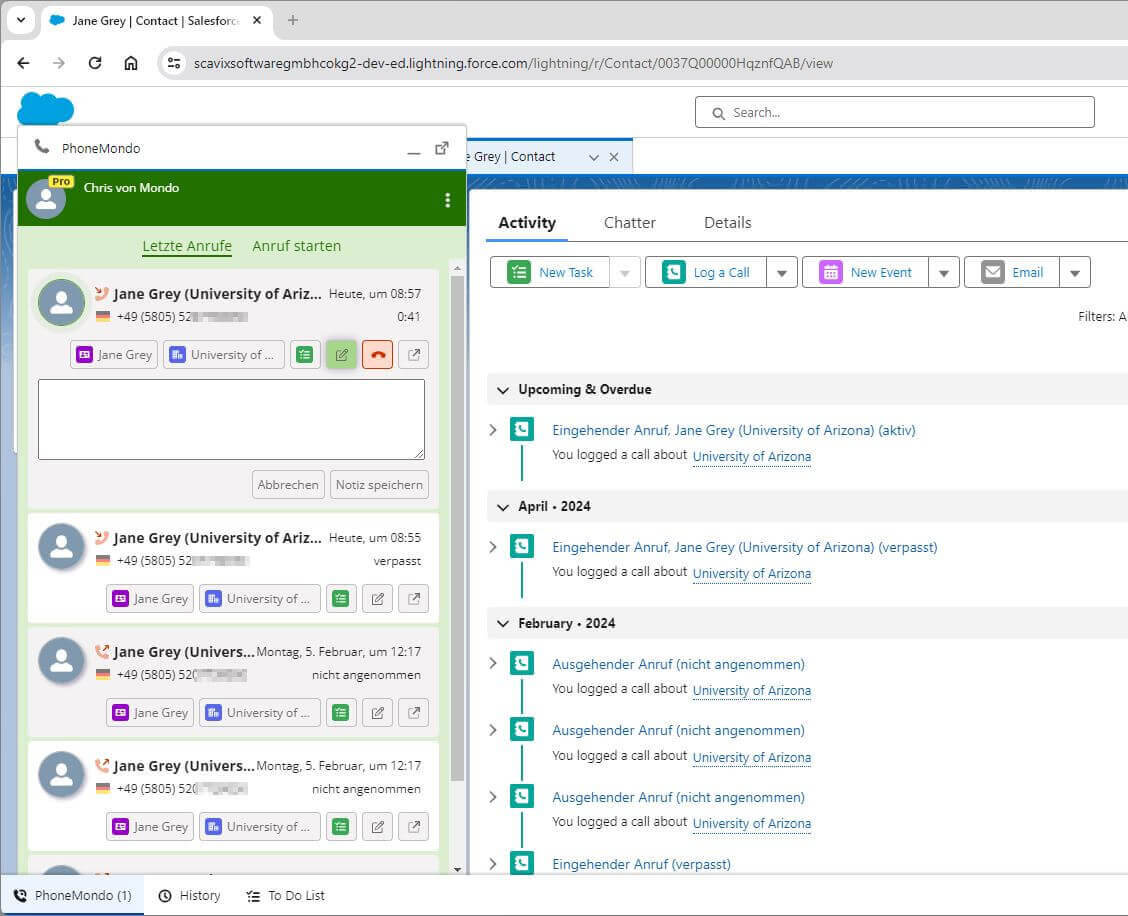
Task: Click the PhoneMondo call list scrollbar
Action: pos(457,529)
